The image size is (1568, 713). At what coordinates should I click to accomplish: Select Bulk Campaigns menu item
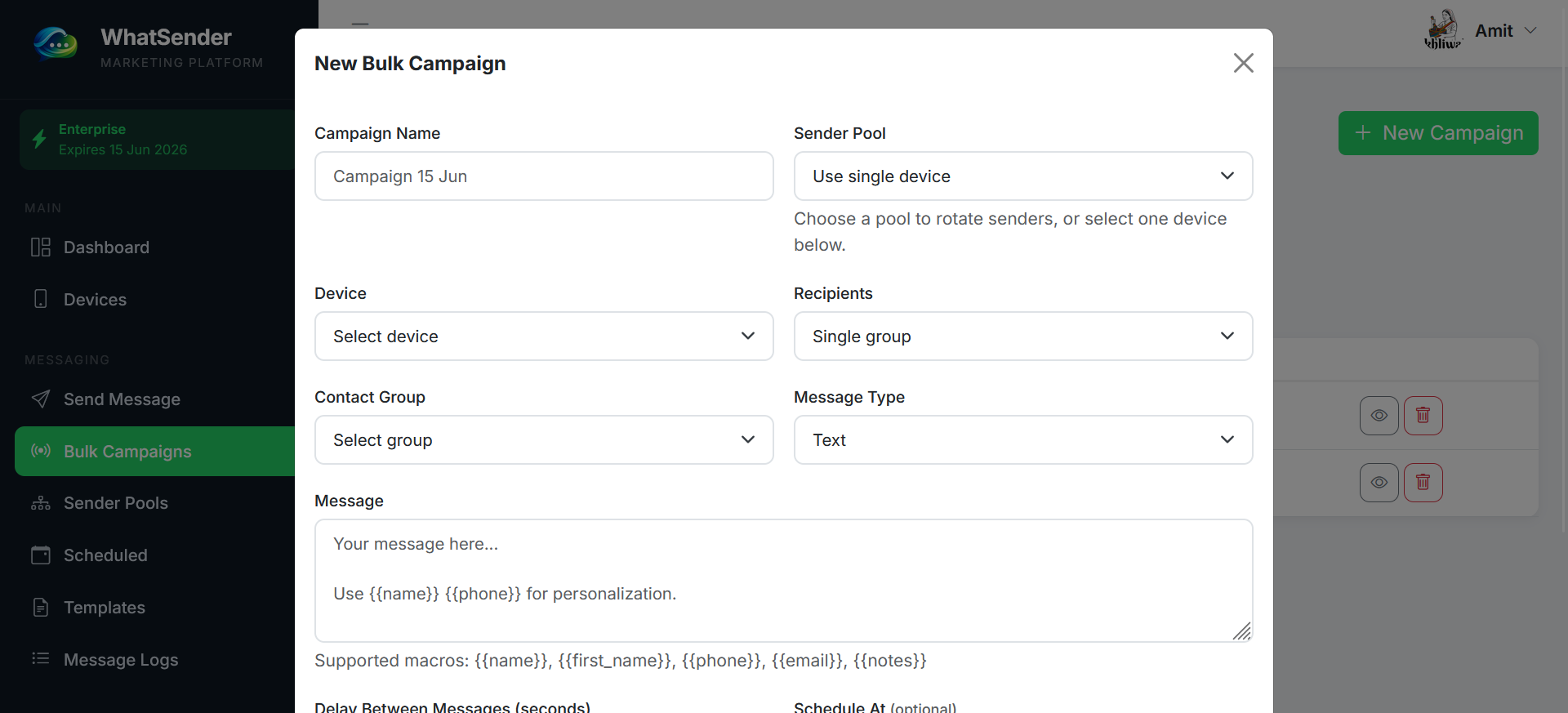154,452
